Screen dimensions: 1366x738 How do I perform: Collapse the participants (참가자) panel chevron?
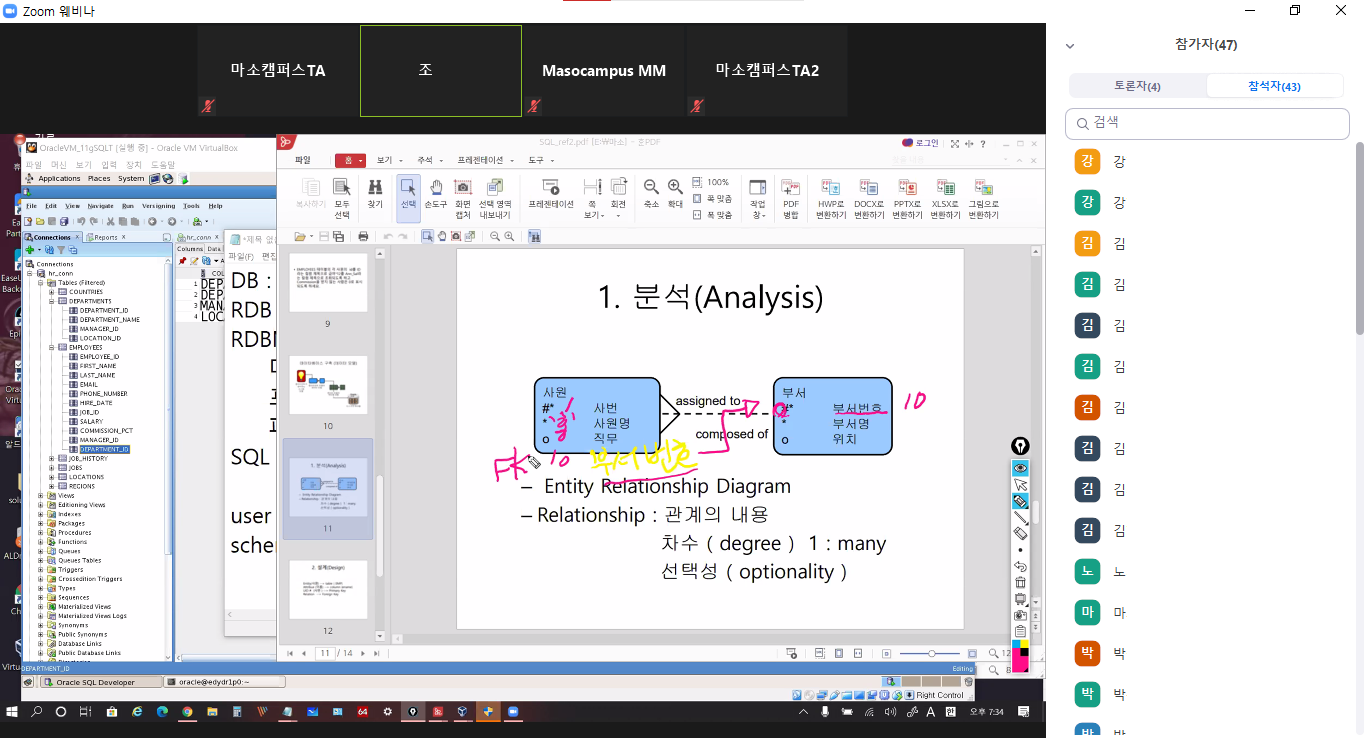tap(1070, 46)
